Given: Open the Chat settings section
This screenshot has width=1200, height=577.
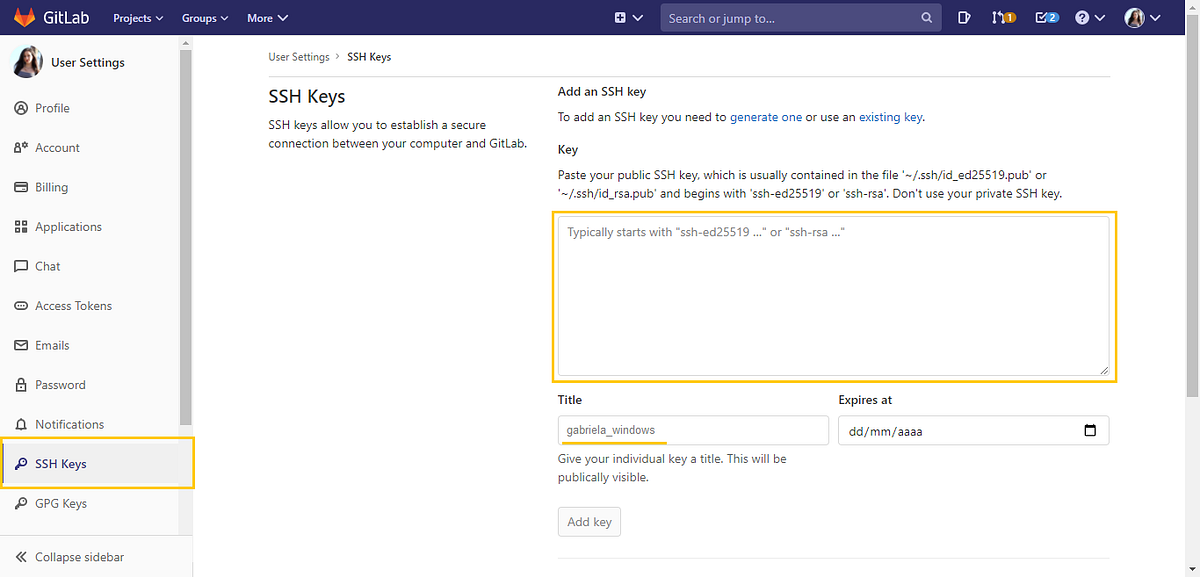Looking at the screenshot, I should pos(47,266).
